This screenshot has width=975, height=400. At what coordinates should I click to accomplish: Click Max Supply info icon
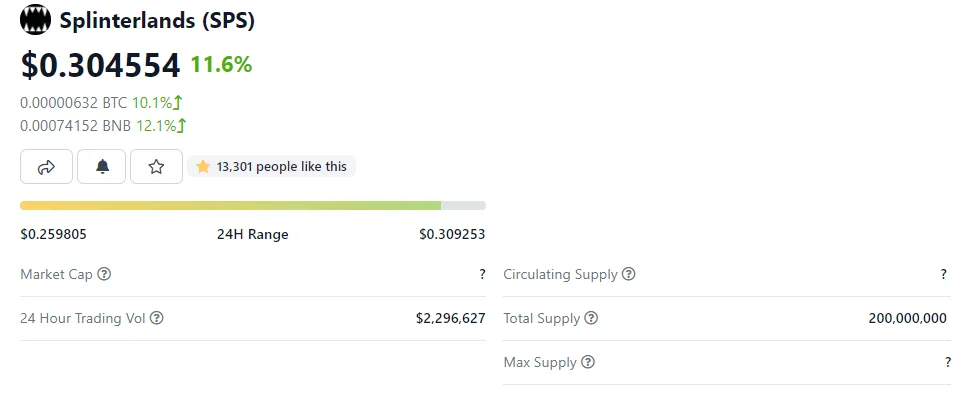(x=588, y=362)
